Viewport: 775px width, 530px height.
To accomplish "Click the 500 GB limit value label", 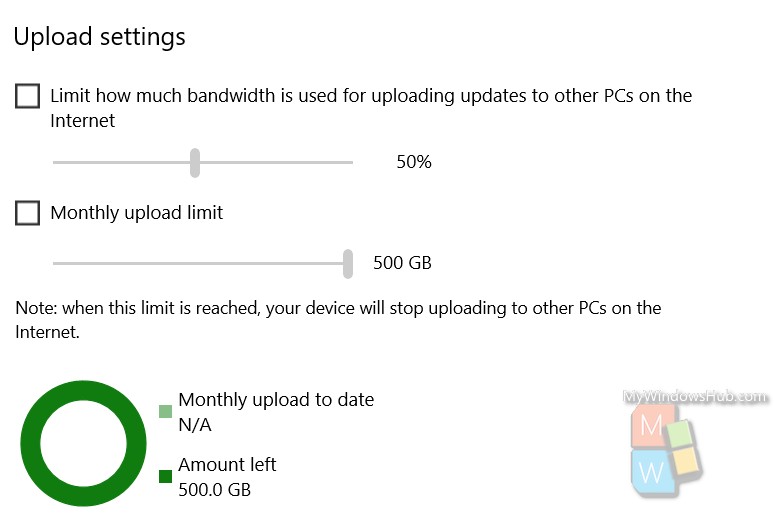I will (x=402, y=263).
